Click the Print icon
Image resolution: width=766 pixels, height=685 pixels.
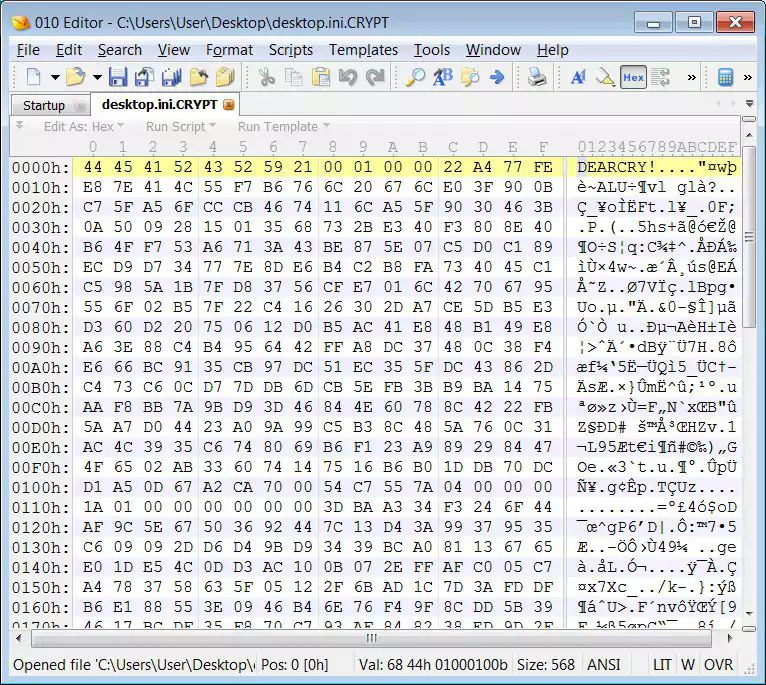click(537, 77)
